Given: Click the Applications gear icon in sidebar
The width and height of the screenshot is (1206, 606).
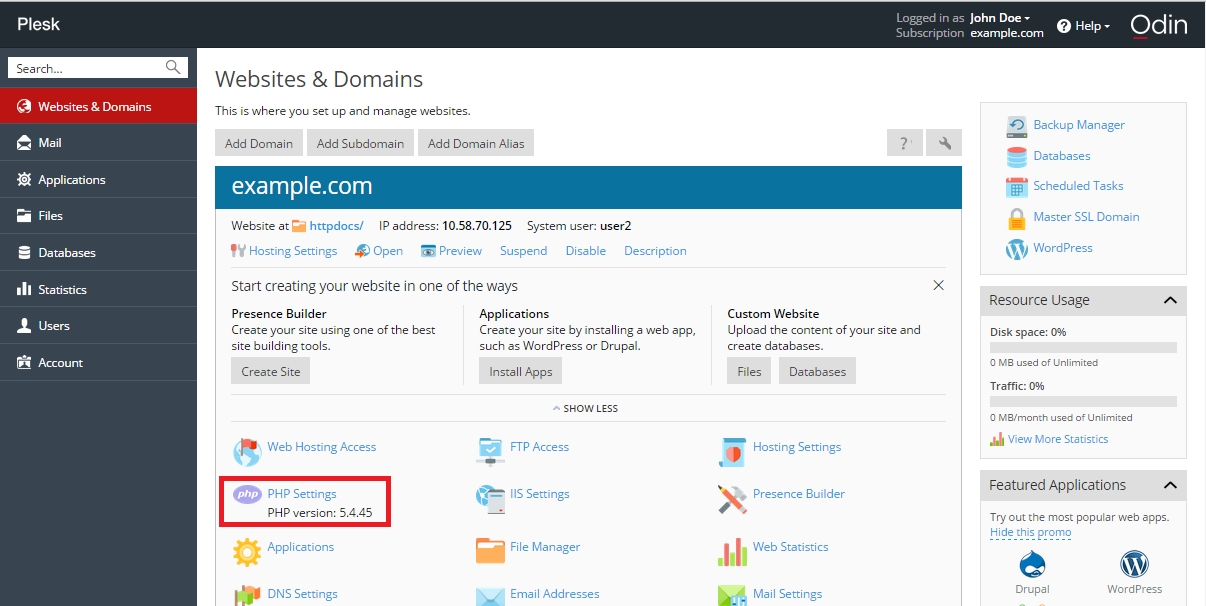Looking at the screenshot, I should click(x=24, y=180).
